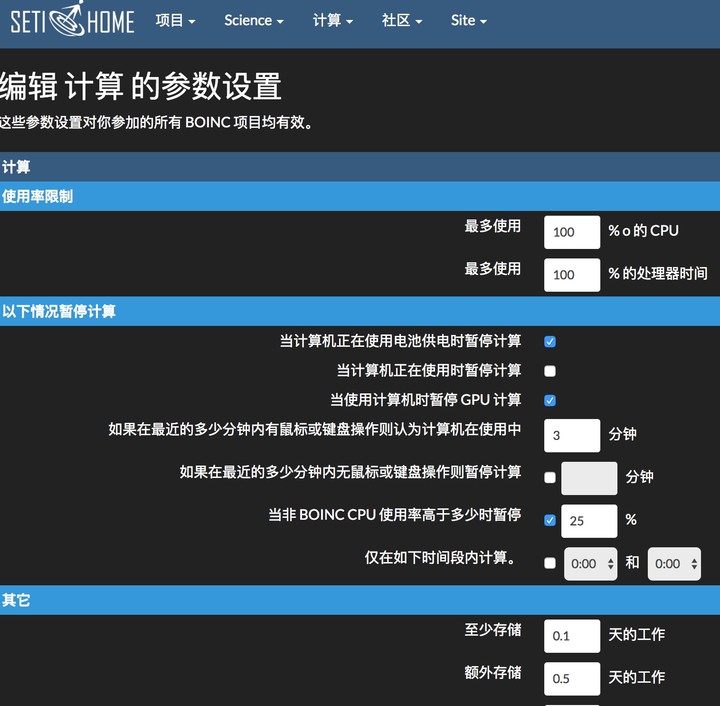Uncheck pause computing on battery power
This screenshot has width=720, height=706.
[x=550, y=342]
